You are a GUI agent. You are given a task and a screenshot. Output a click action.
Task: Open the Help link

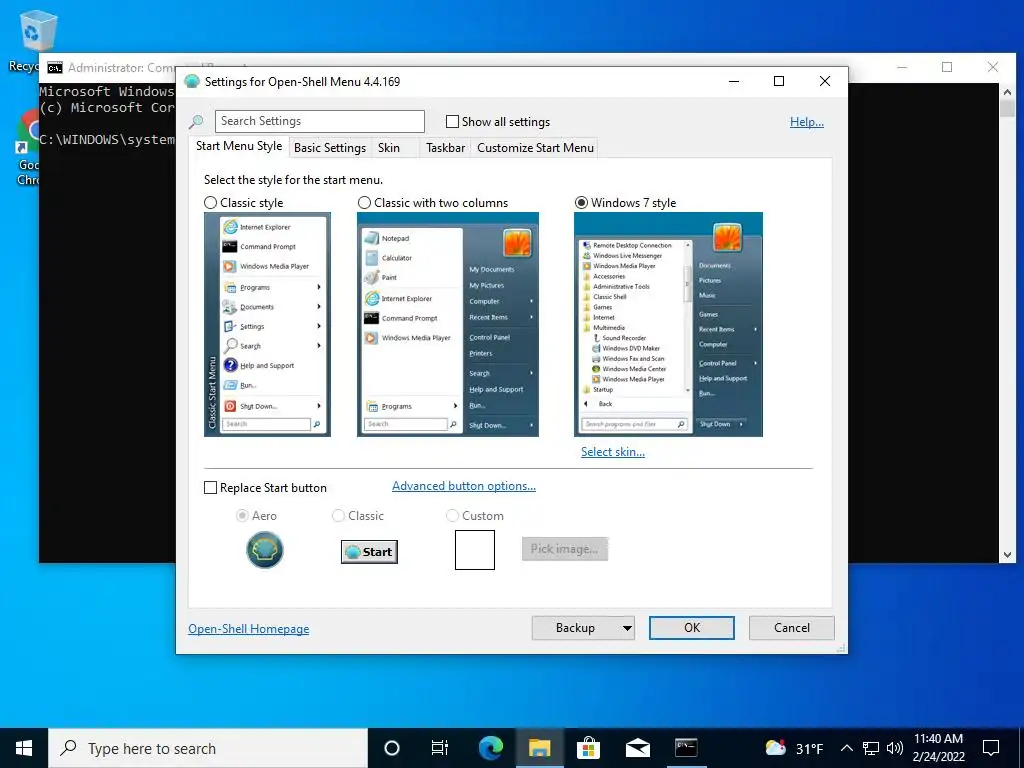(x=807, y=122)
